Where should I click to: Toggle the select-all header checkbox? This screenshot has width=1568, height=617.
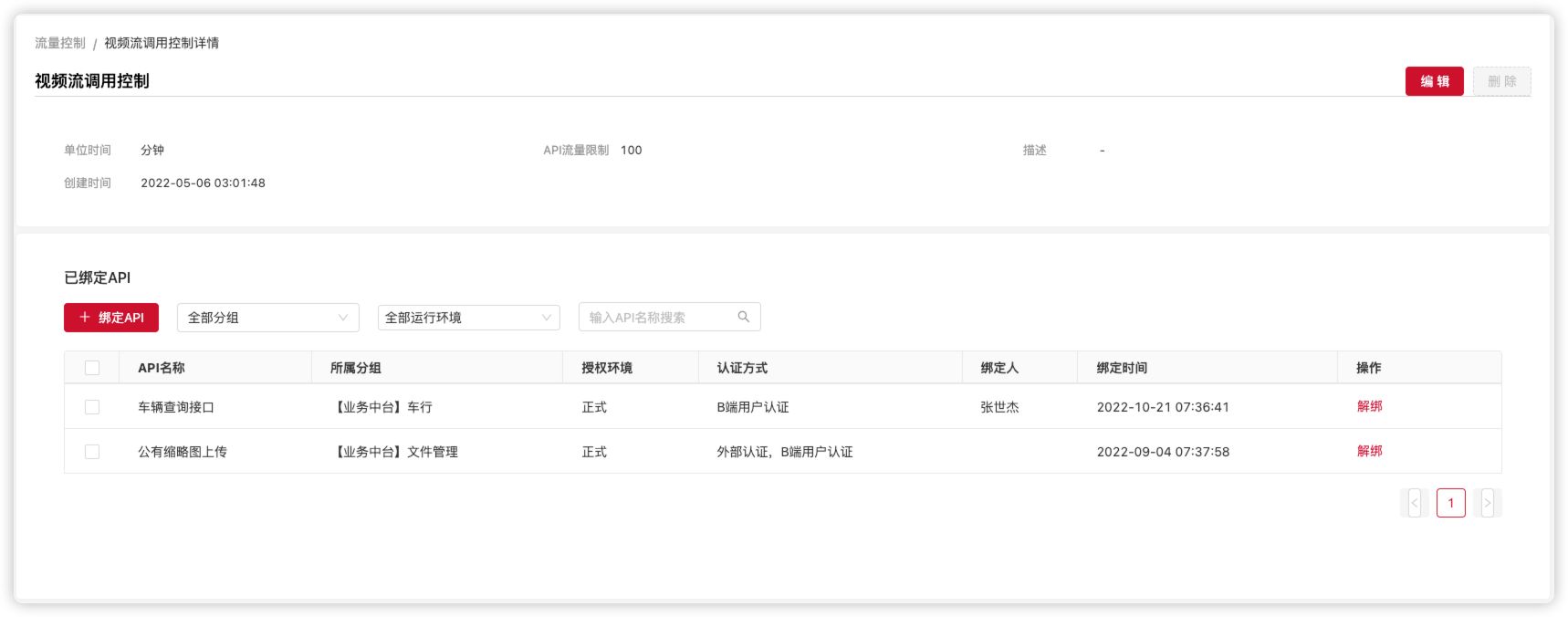(x=92, y=368)
